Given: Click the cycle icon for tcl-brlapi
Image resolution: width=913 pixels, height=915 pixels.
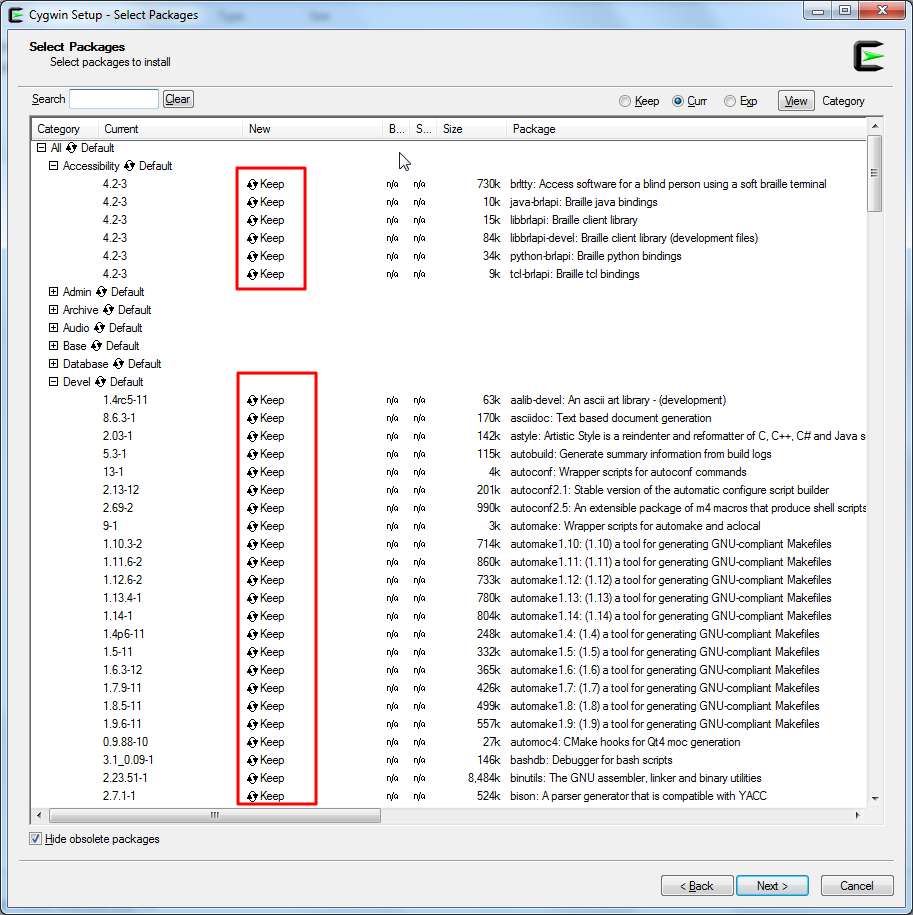Looking at the screenshot, I should 252,275.
